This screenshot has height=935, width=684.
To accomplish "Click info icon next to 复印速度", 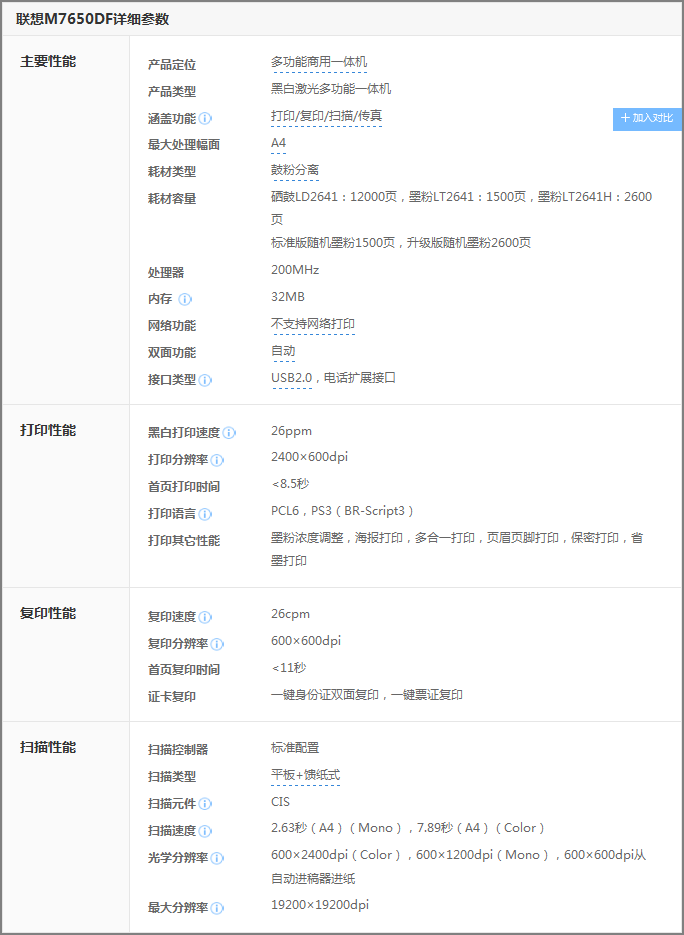I will [205, 617].
